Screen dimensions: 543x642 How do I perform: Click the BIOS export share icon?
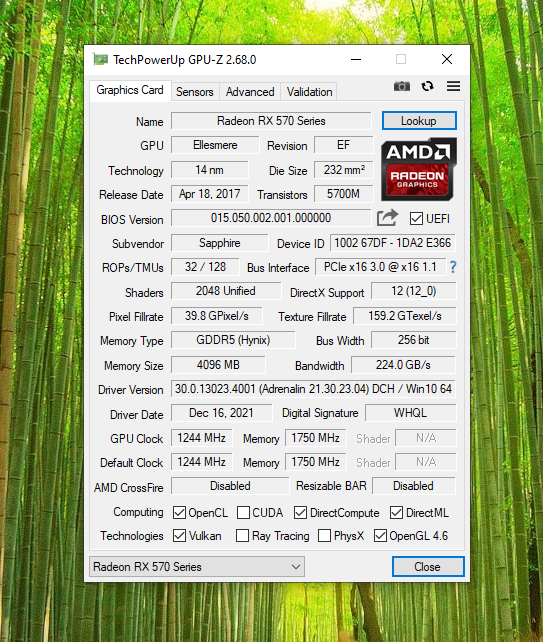pos(387,218)
